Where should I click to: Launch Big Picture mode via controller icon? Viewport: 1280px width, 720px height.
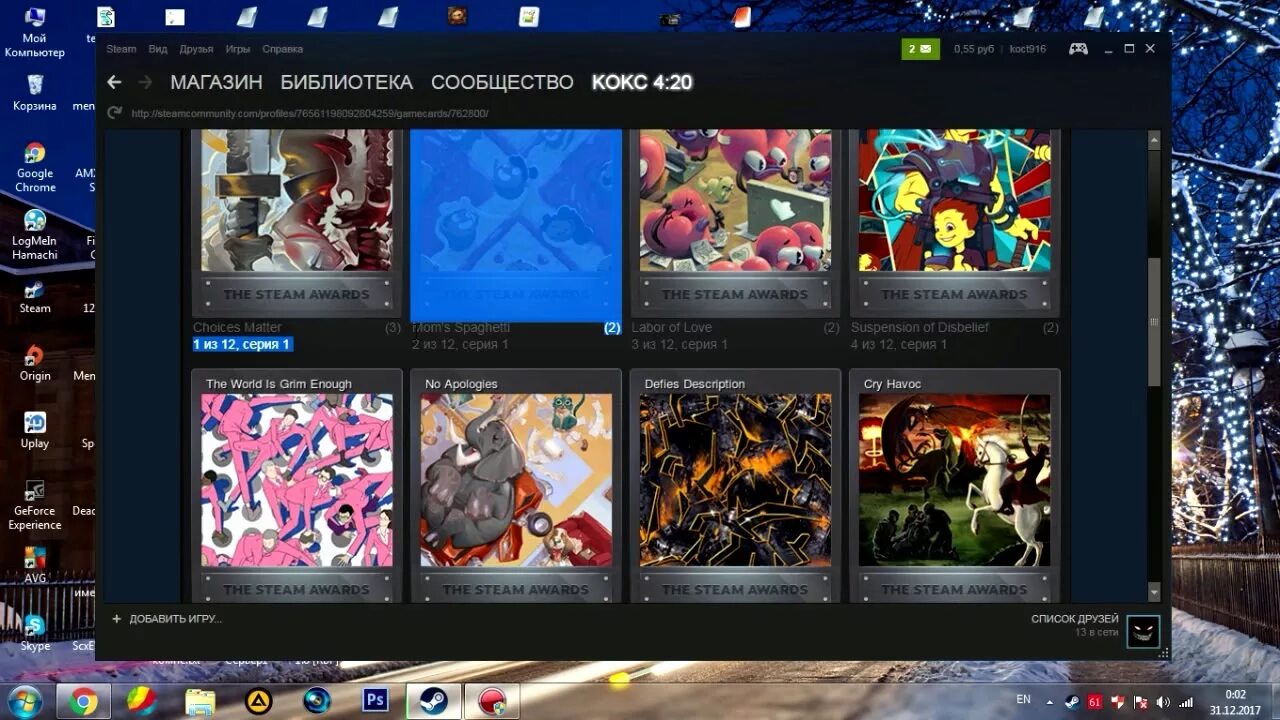pos(1078,48)
